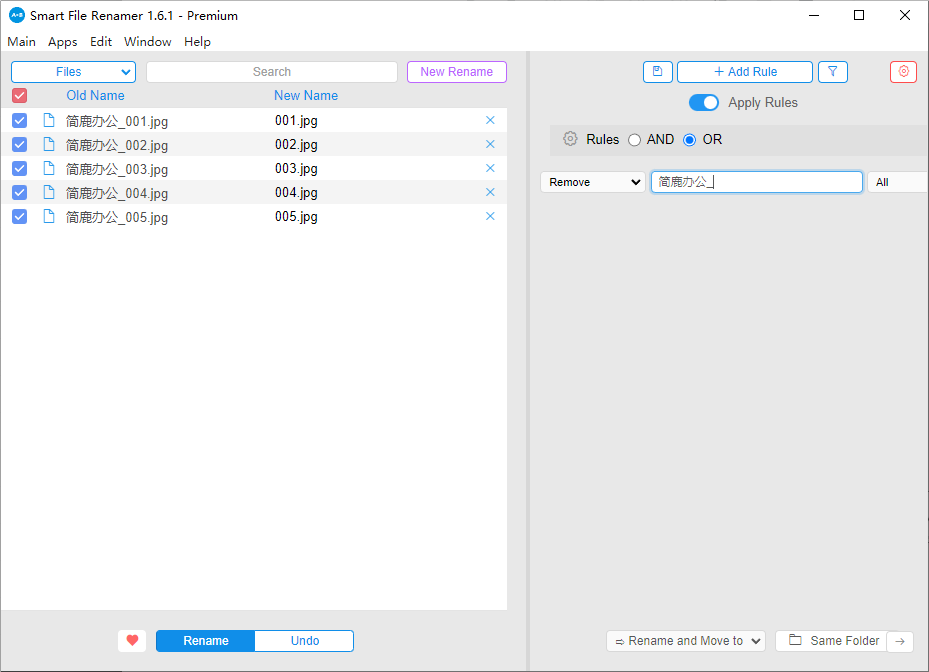Click the arrow icon beside Same Folder
The image size is (929, 672).
(900, 641)
